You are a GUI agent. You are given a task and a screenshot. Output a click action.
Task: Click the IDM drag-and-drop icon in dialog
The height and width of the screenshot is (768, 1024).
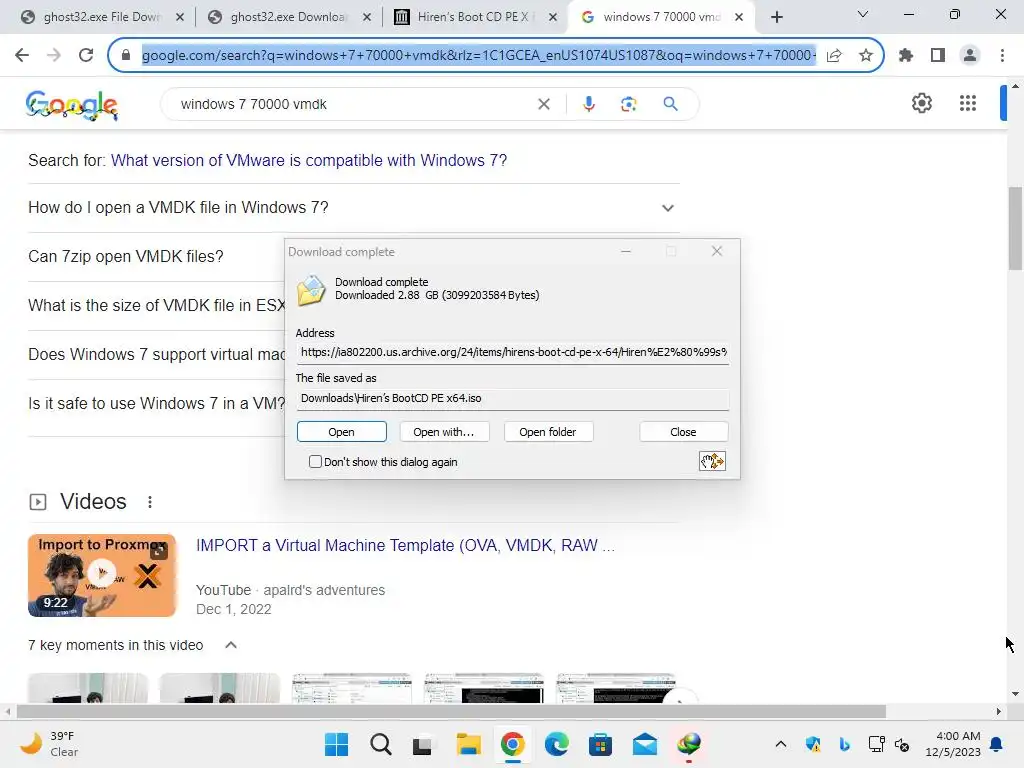pos(712,461)
